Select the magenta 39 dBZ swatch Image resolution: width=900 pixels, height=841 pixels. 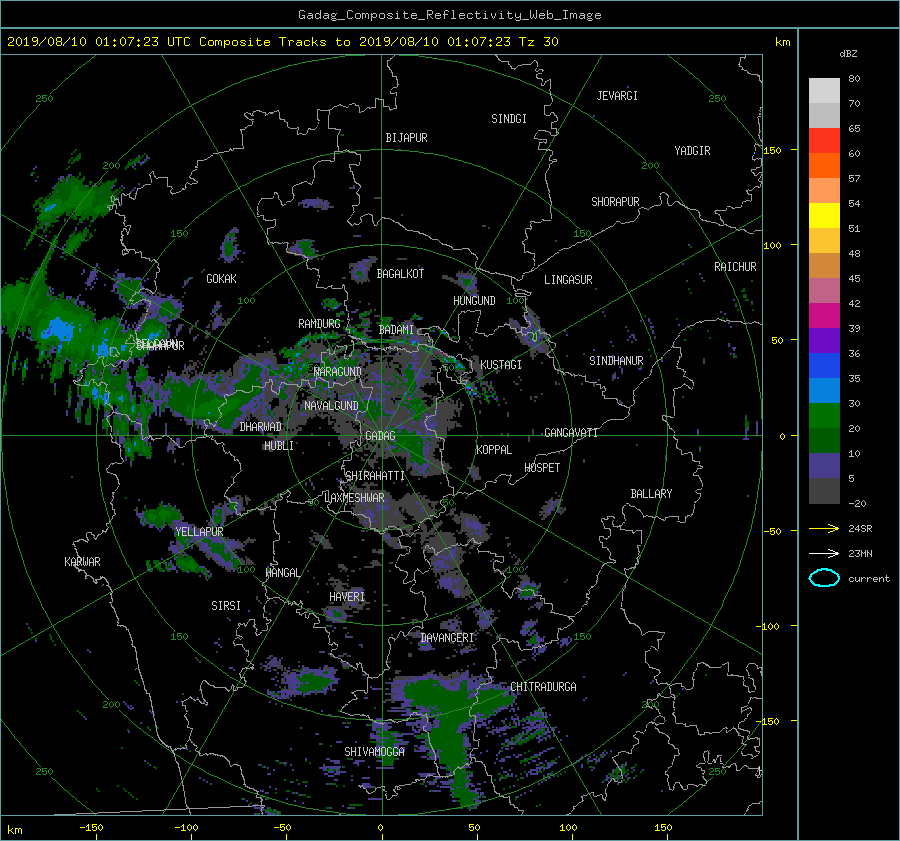point(824,316)
